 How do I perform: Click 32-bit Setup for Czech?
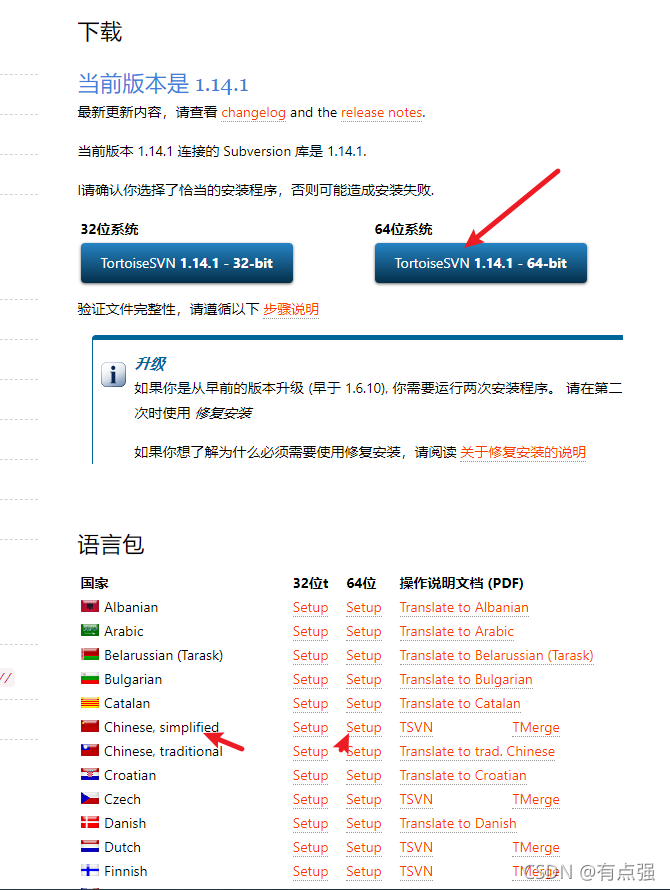311,799
